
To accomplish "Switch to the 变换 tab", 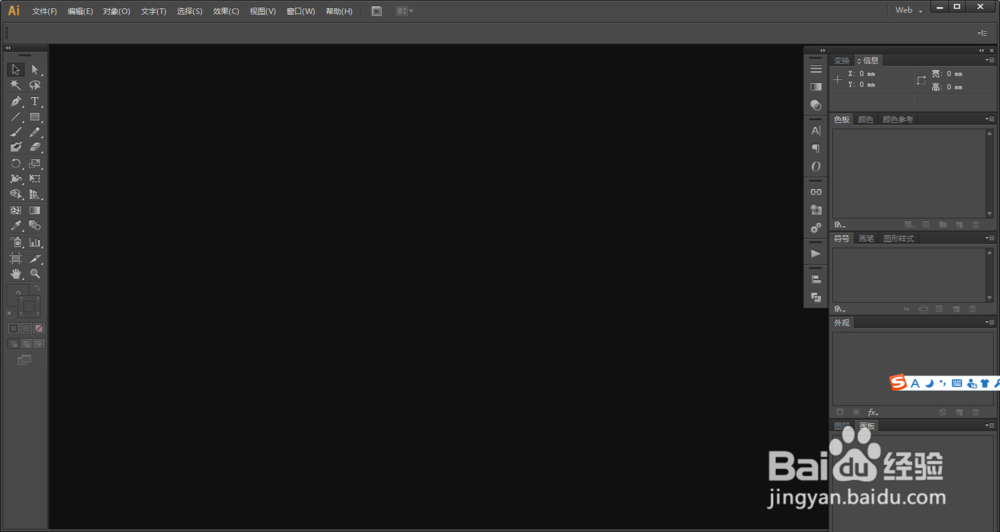I will pyautogui.click(x=842, y=61).
